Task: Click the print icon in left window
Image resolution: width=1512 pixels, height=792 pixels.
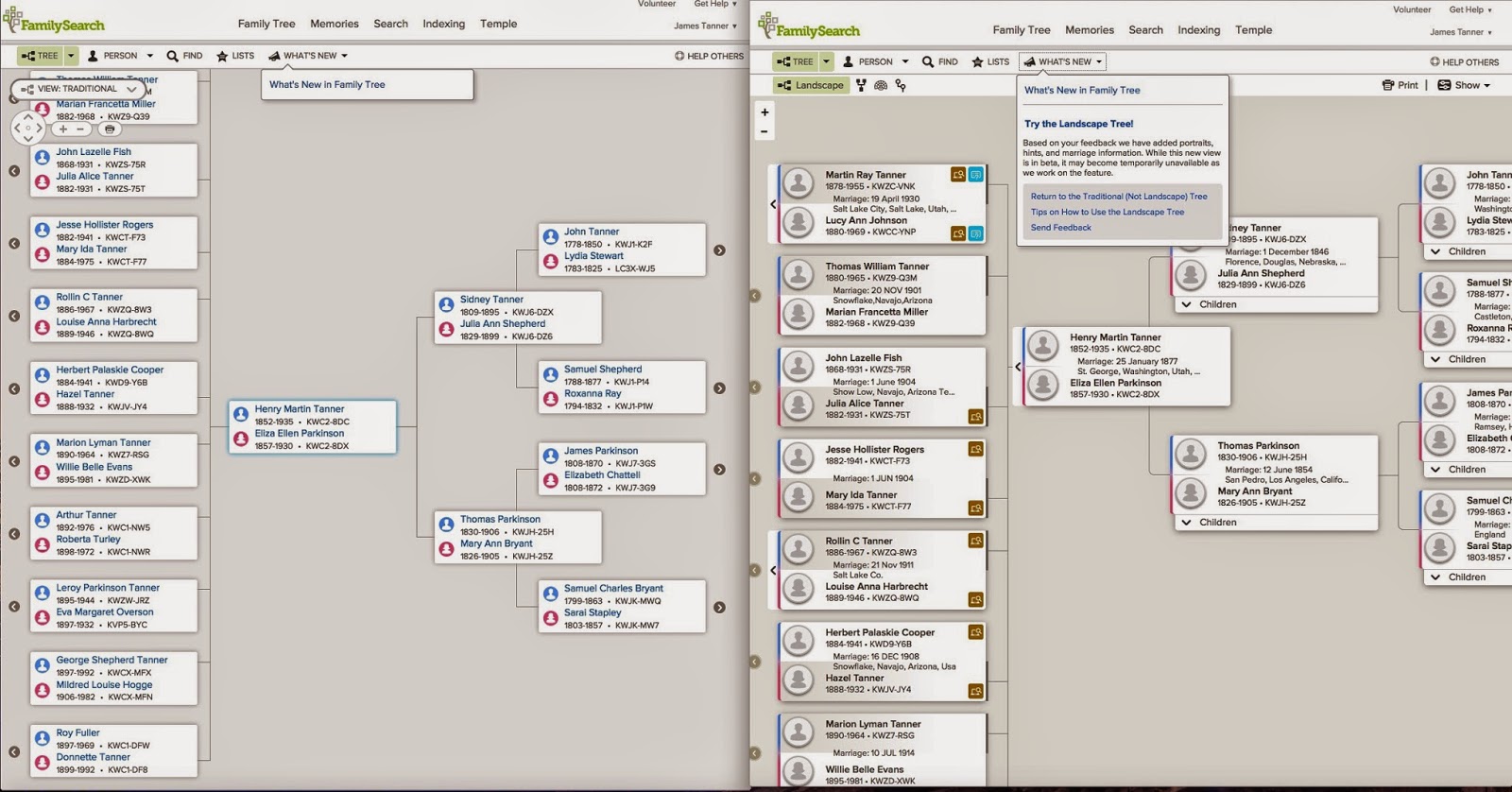Action: [x=110, y=129]
